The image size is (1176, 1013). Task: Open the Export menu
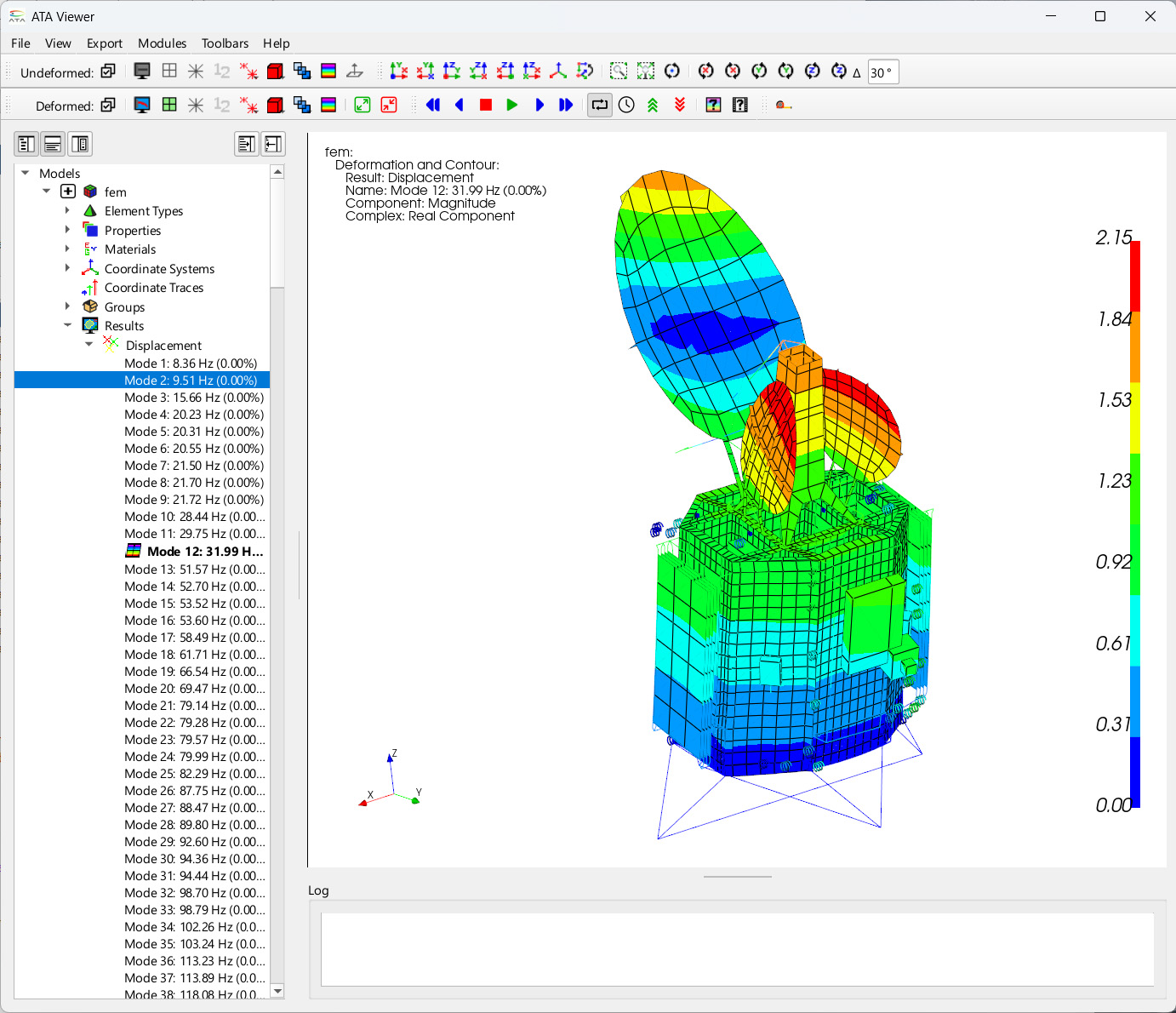[x=104, y=43]
